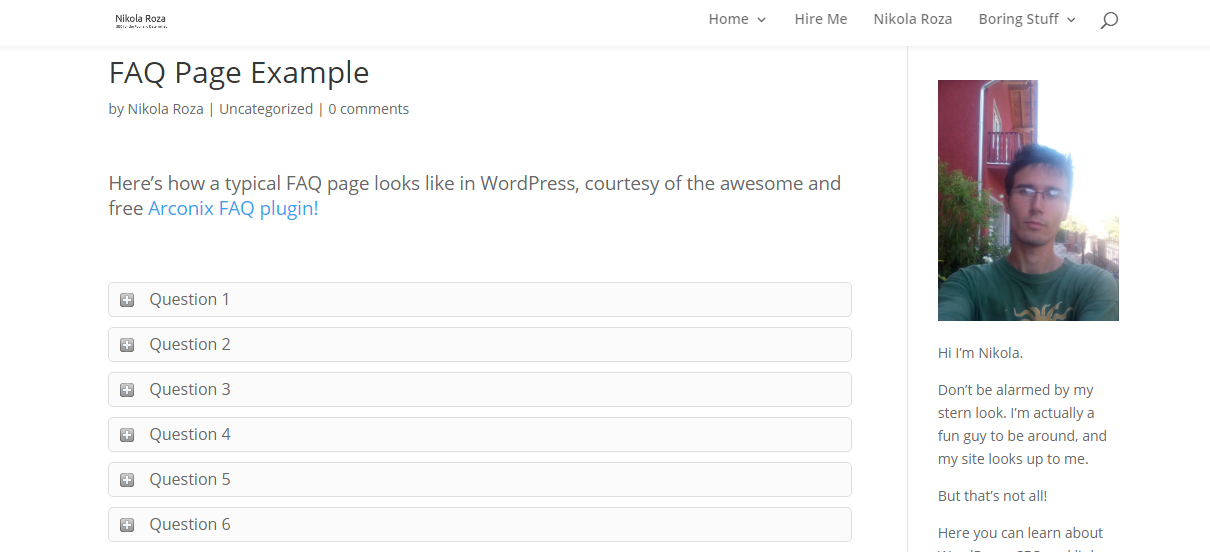Expand the Question 1 accordion title
The image size is (1210, 552).
(190, 300)
